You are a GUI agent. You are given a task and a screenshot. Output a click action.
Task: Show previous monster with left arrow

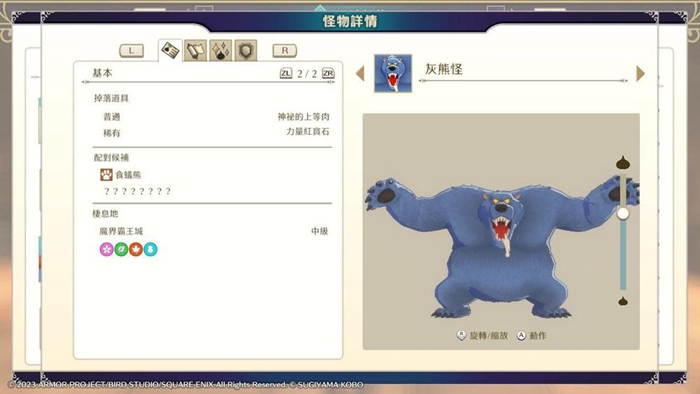pos(360,74)
